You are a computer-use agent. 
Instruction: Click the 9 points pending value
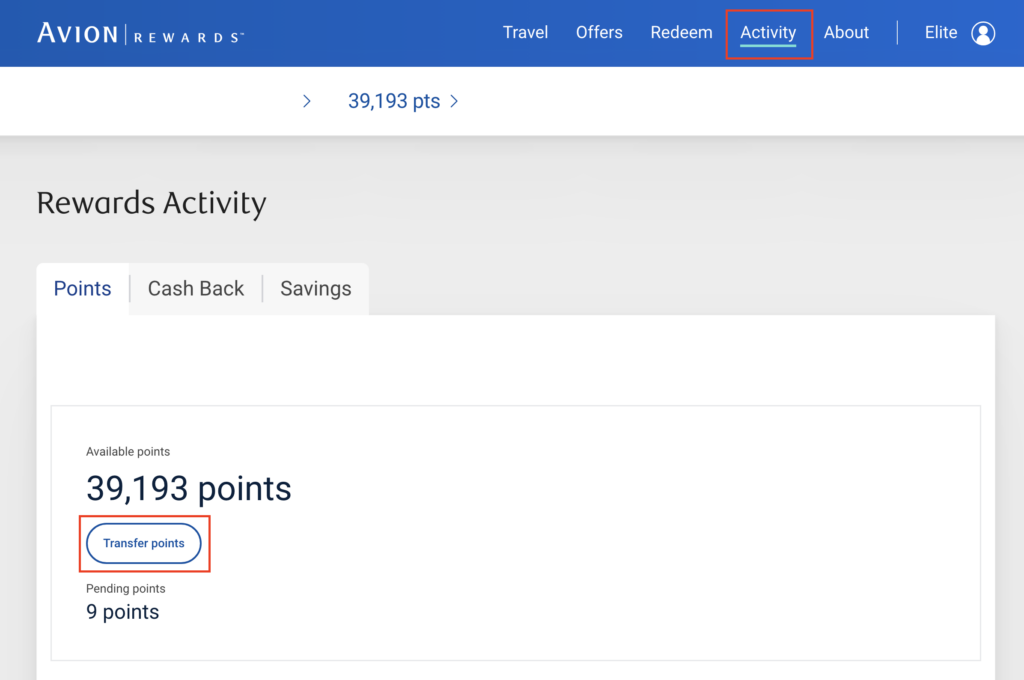[122, 612]
